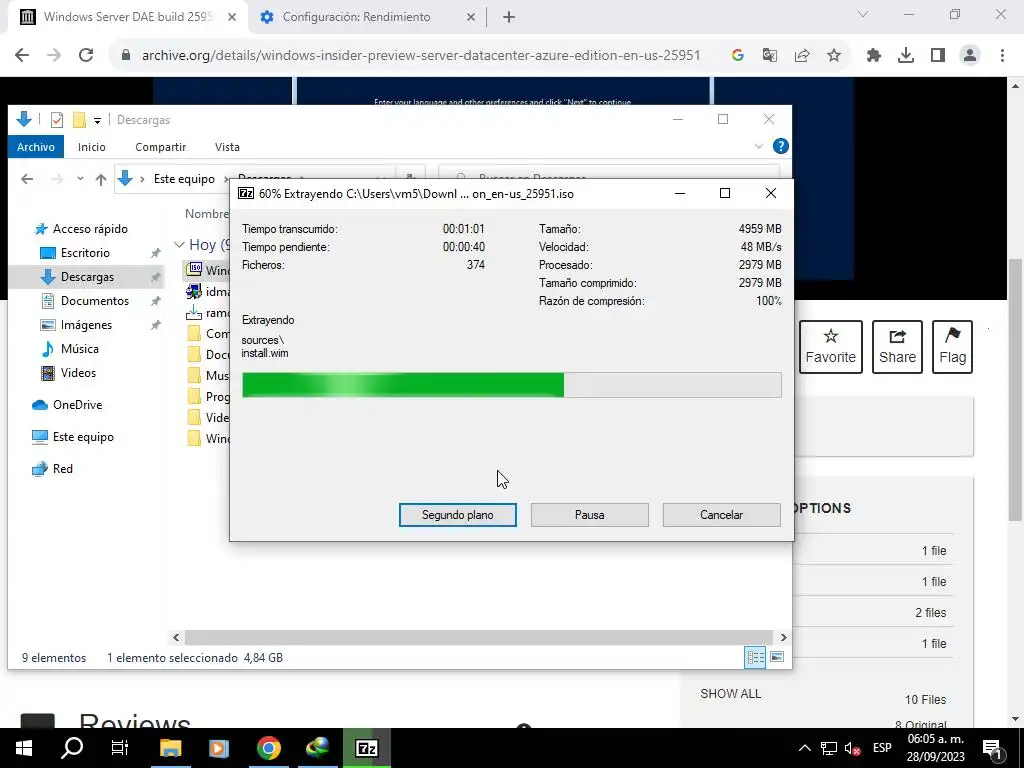1024x768 pixels.
Task: Select Acceso rápido in navigation pane
Action: click(x=90, y=229)
